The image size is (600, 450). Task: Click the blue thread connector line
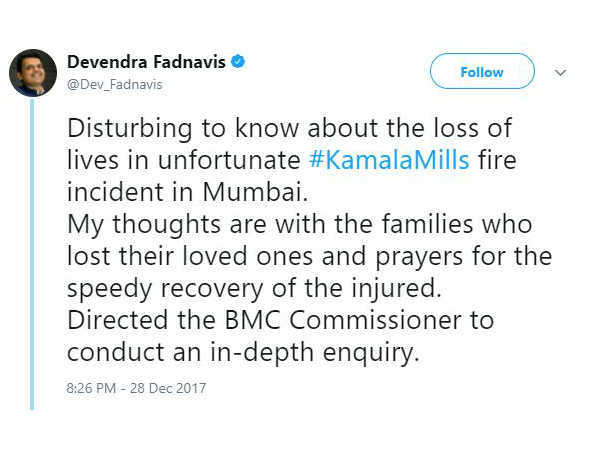32,254
